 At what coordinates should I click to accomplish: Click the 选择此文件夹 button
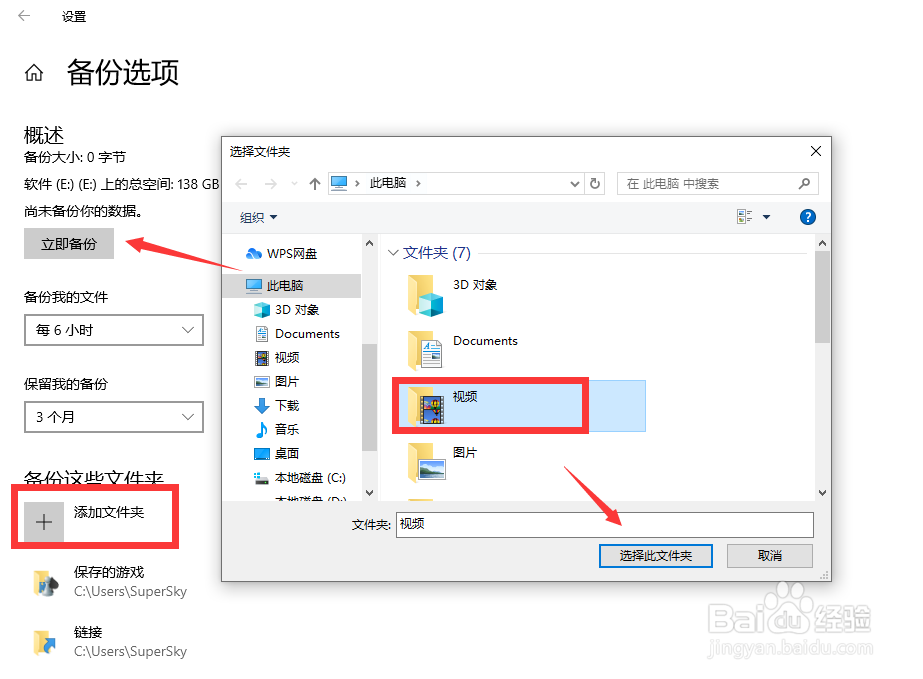pyautogui.click(x=656, y=556)
